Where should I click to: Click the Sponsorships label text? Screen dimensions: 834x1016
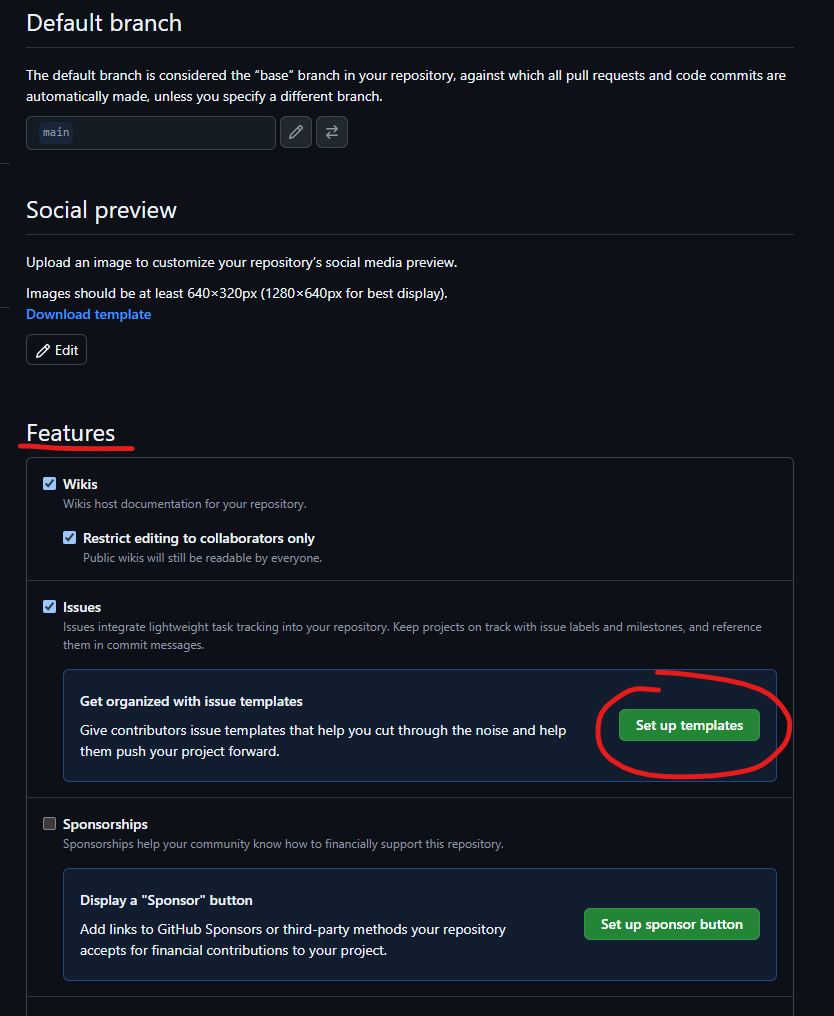tap(106, 824)
